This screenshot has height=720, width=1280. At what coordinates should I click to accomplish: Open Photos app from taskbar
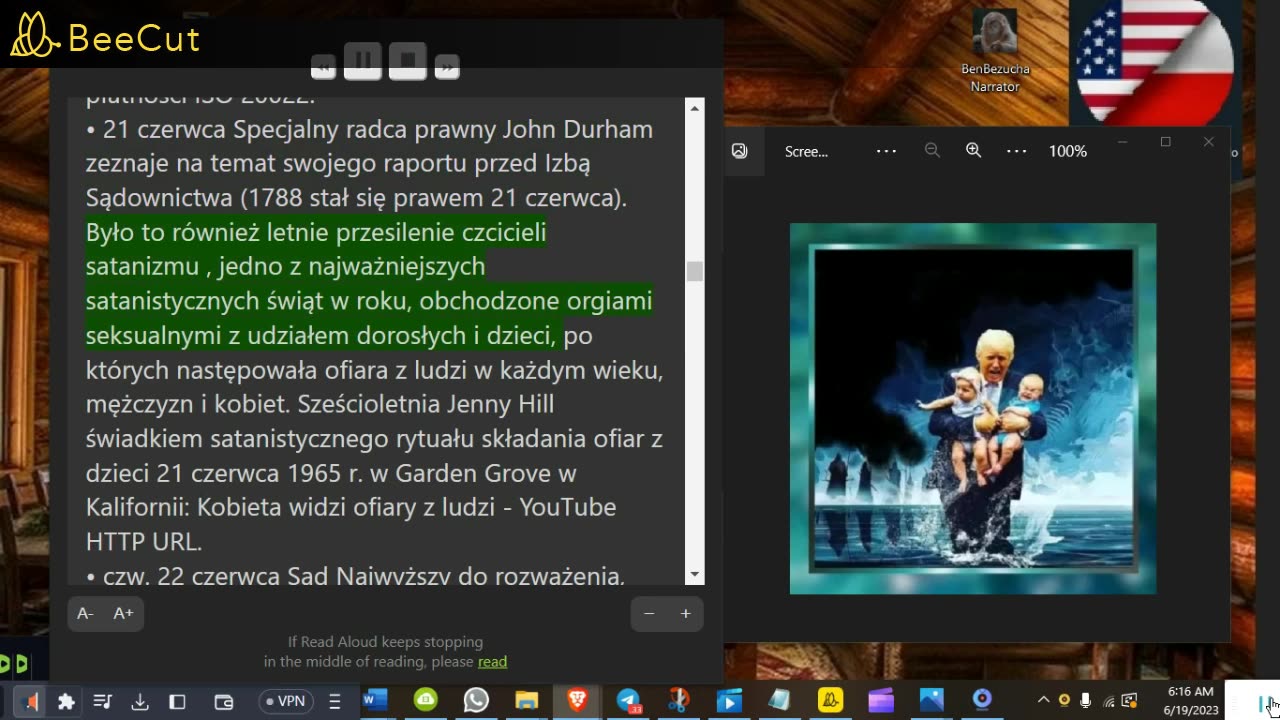[931, 701]
